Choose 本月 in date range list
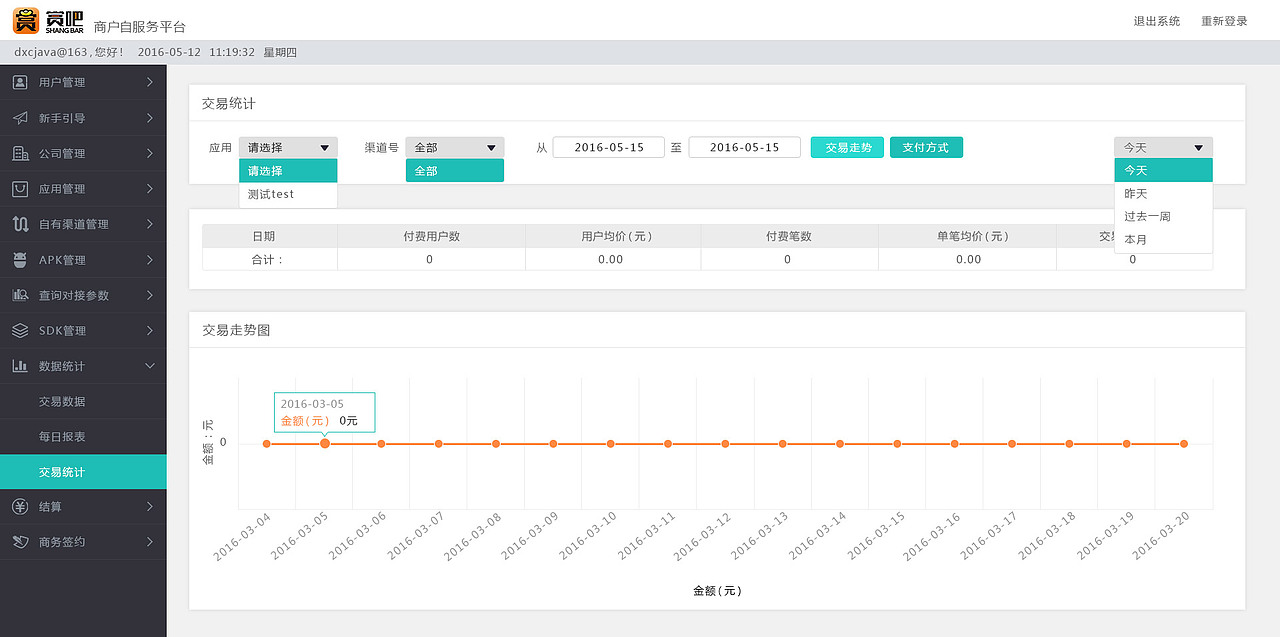 [1163, 240]
